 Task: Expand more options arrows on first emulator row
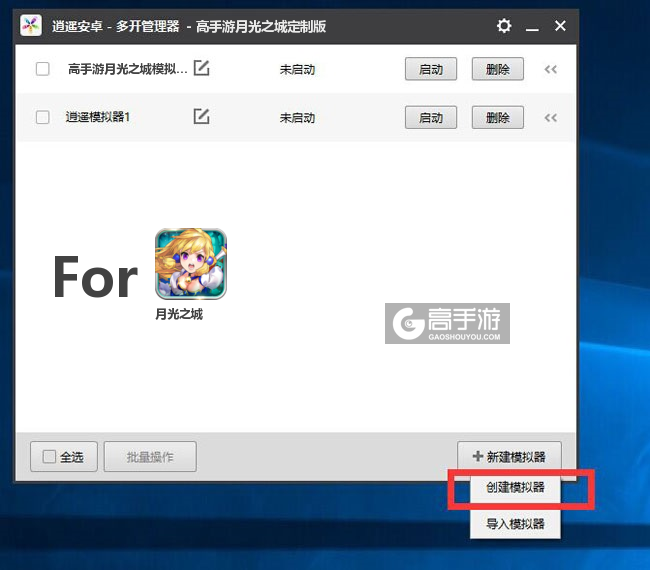coord(550,70)
